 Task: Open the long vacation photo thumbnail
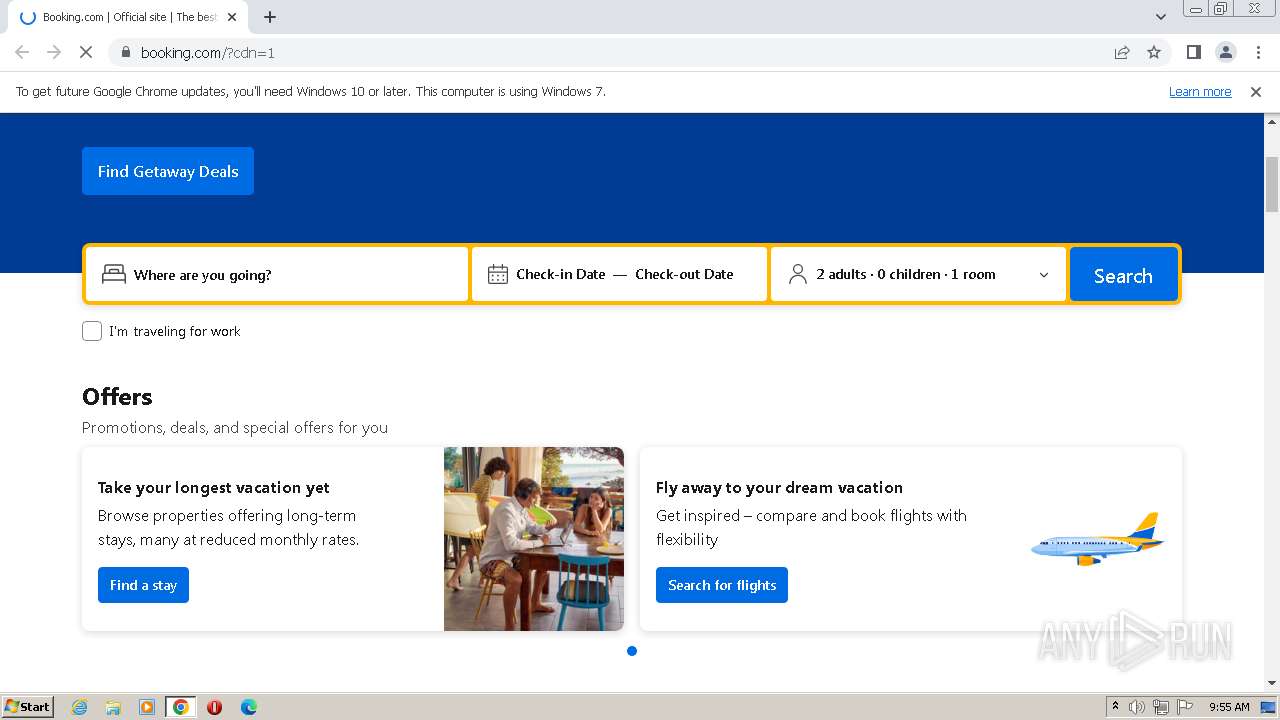tap(534, 539)
